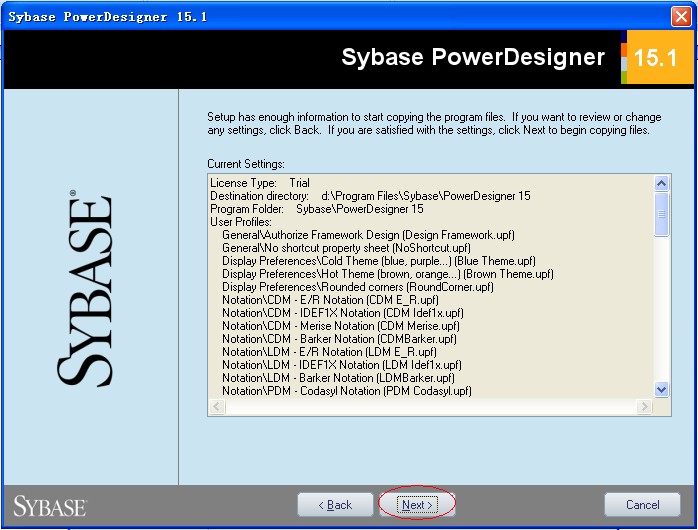Screen dimensions: 698x530
Task: Close the Sybase PowerDesigner 15.1 window
Action: tap(681, 16)
